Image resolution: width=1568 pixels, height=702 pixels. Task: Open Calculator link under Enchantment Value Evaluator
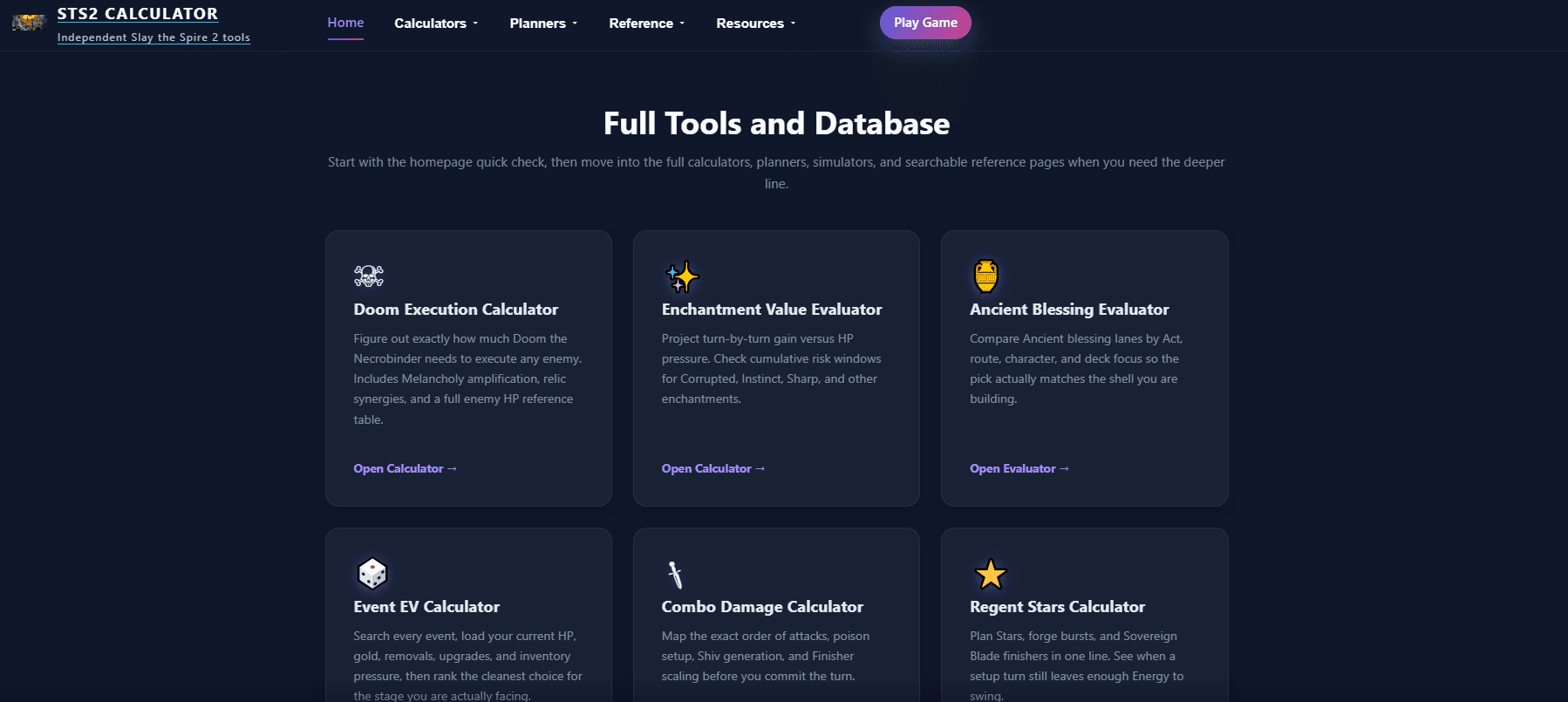point(712,469)
